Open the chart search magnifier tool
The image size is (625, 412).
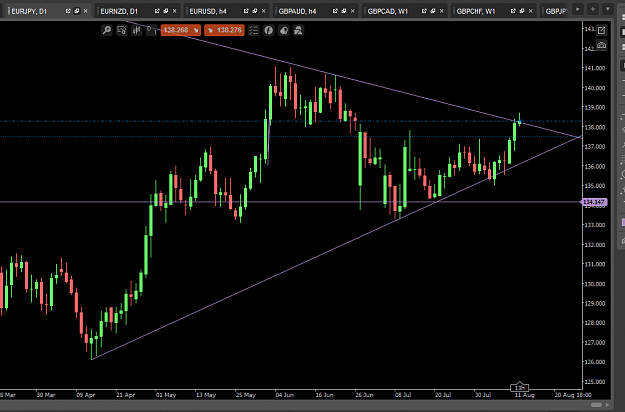click(x=107, y=30)
